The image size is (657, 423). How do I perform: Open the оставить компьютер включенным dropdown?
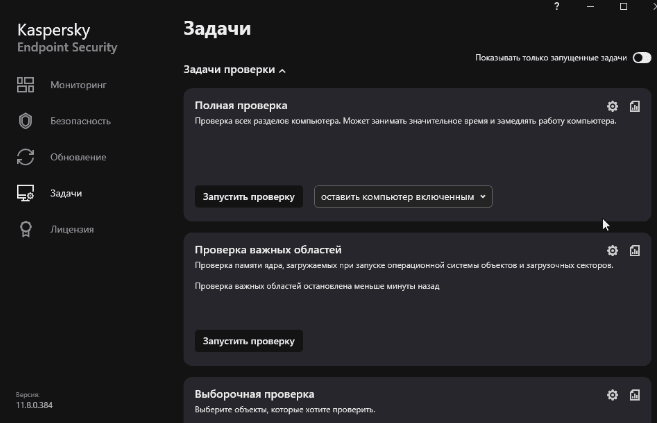403,196
